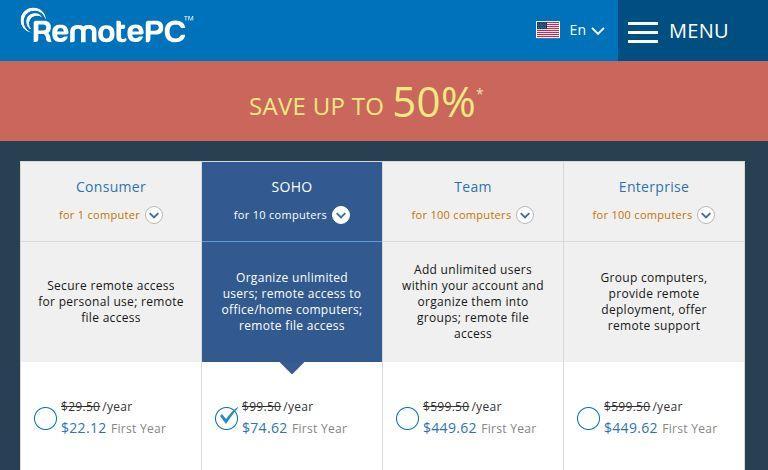Open the hamburger menu icon

[x=642, y=32]
